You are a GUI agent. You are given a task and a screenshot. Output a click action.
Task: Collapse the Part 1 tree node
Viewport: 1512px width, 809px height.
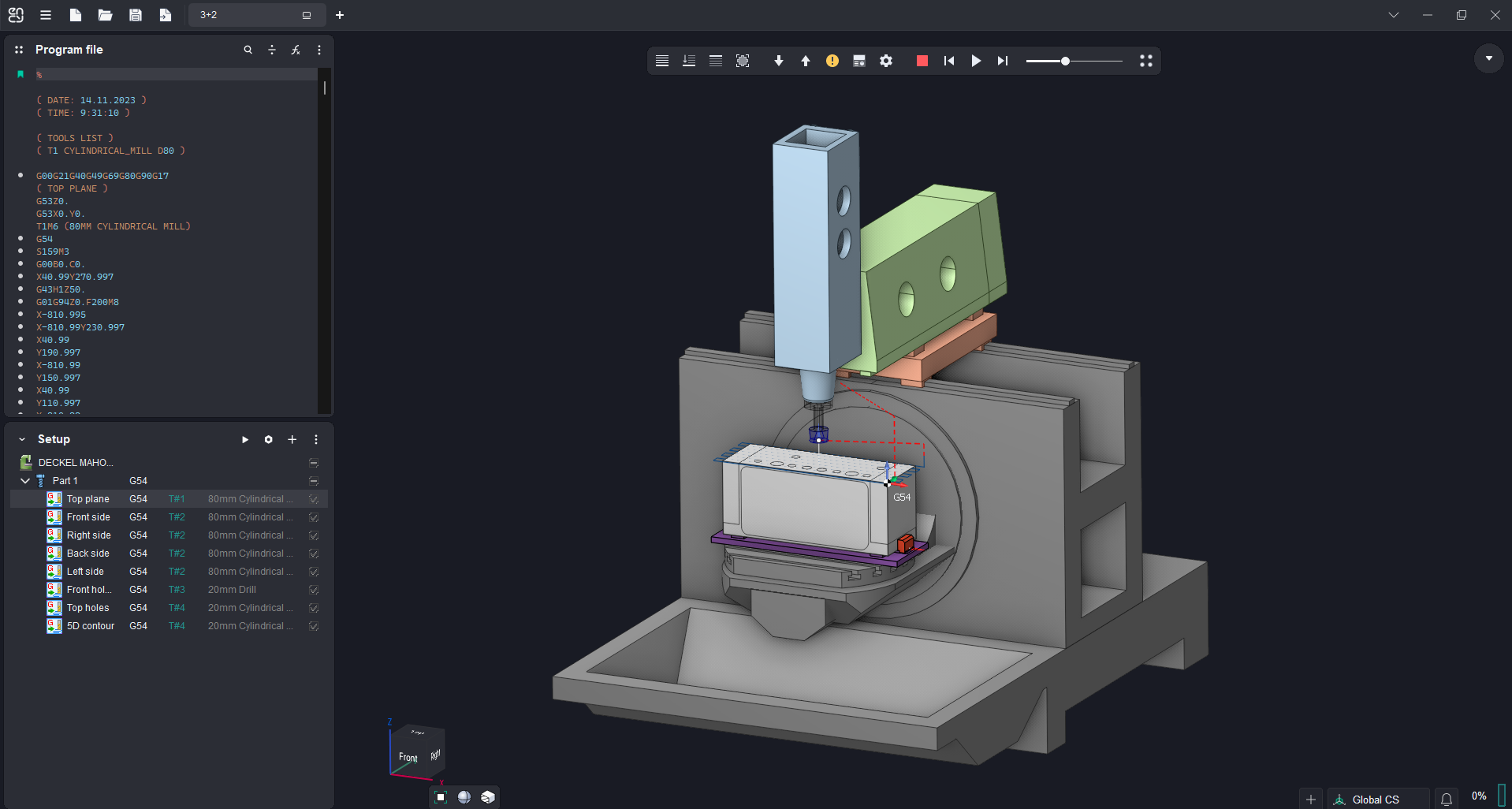click(25, 481)
